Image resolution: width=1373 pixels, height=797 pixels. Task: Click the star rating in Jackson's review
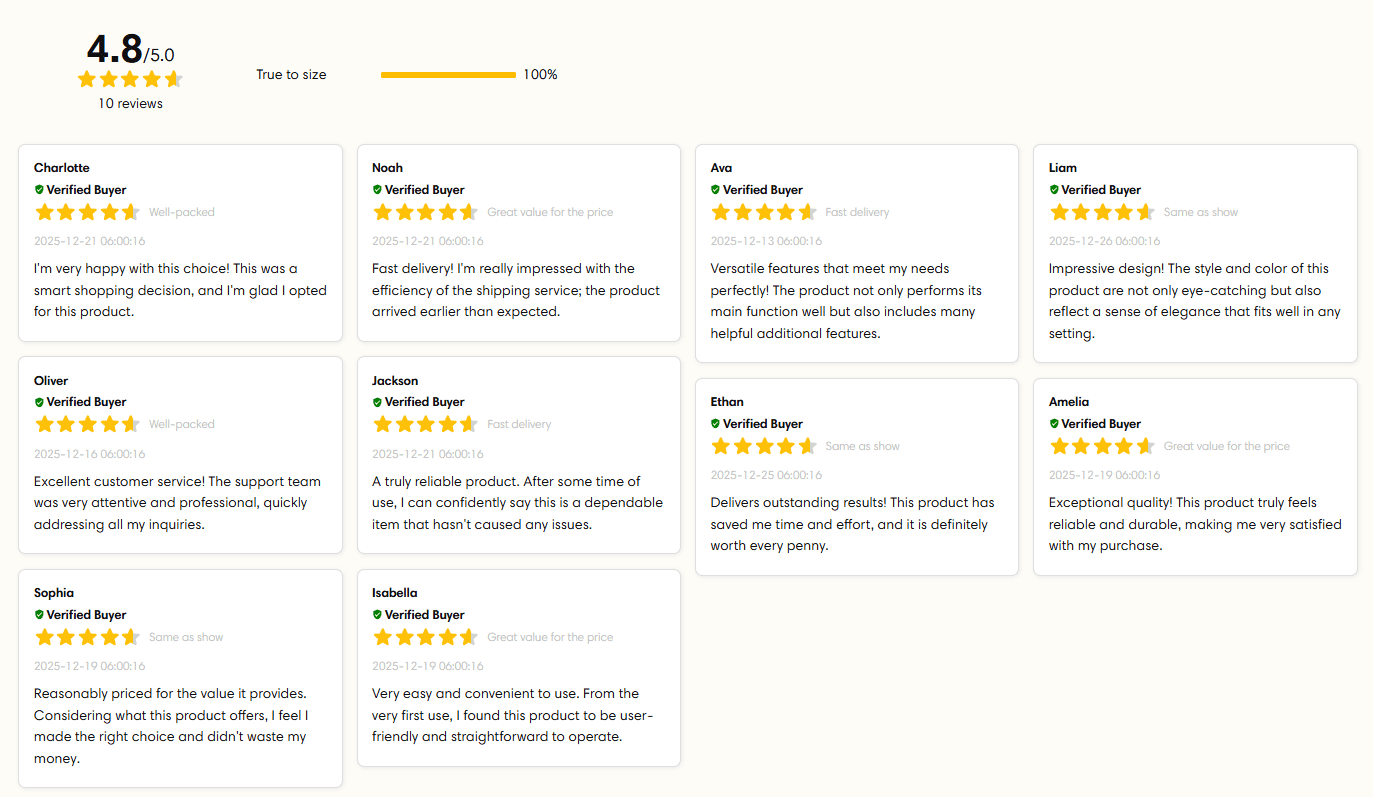425,424
